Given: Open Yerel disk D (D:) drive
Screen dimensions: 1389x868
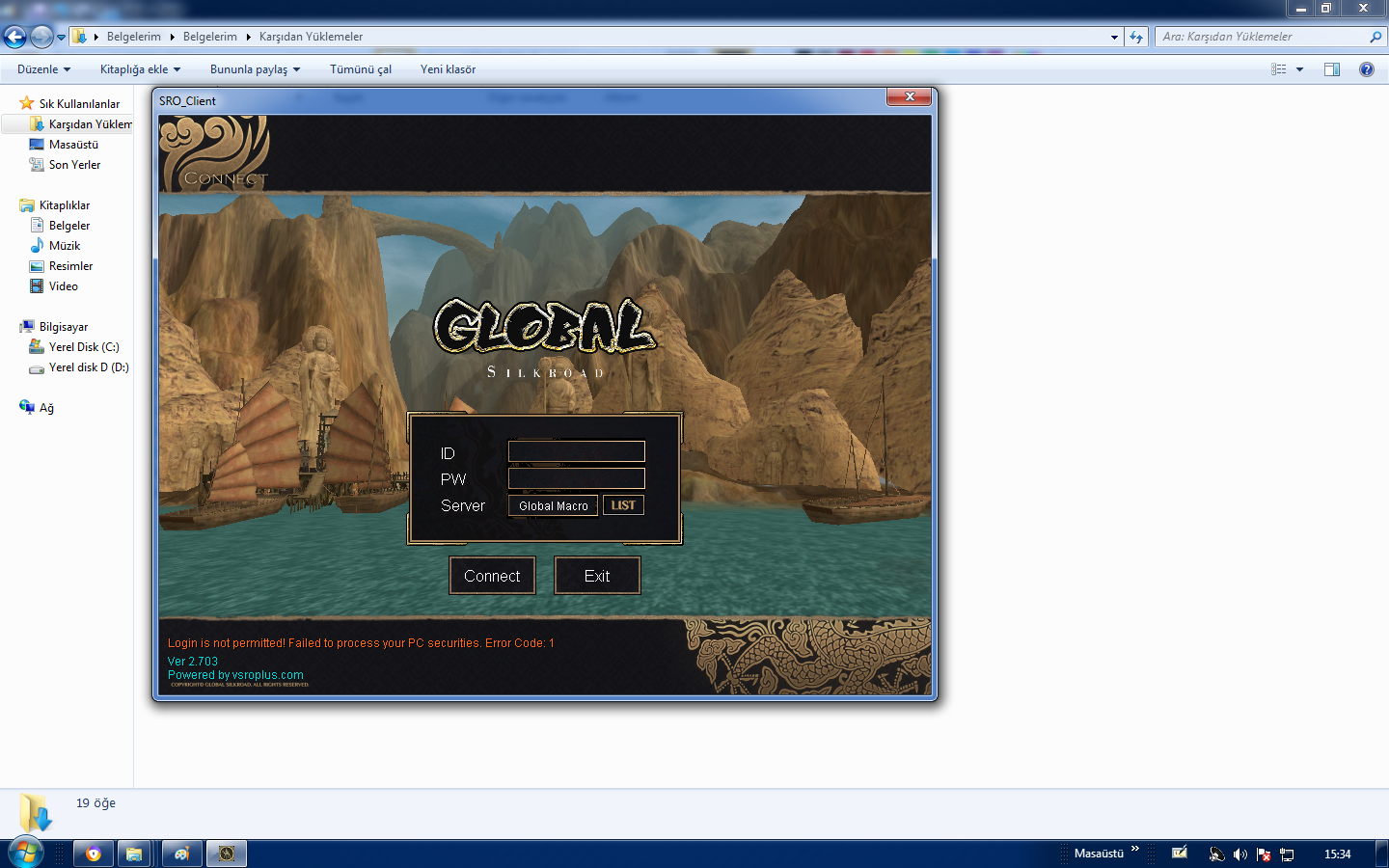Looking at the screenshot, I should click(x=89, y=367).
